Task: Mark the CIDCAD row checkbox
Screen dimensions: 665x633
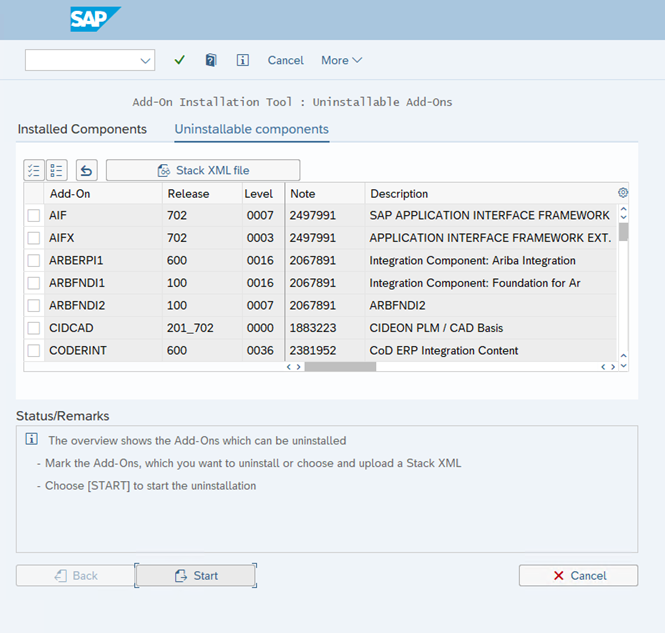Action: click(34, 328)
